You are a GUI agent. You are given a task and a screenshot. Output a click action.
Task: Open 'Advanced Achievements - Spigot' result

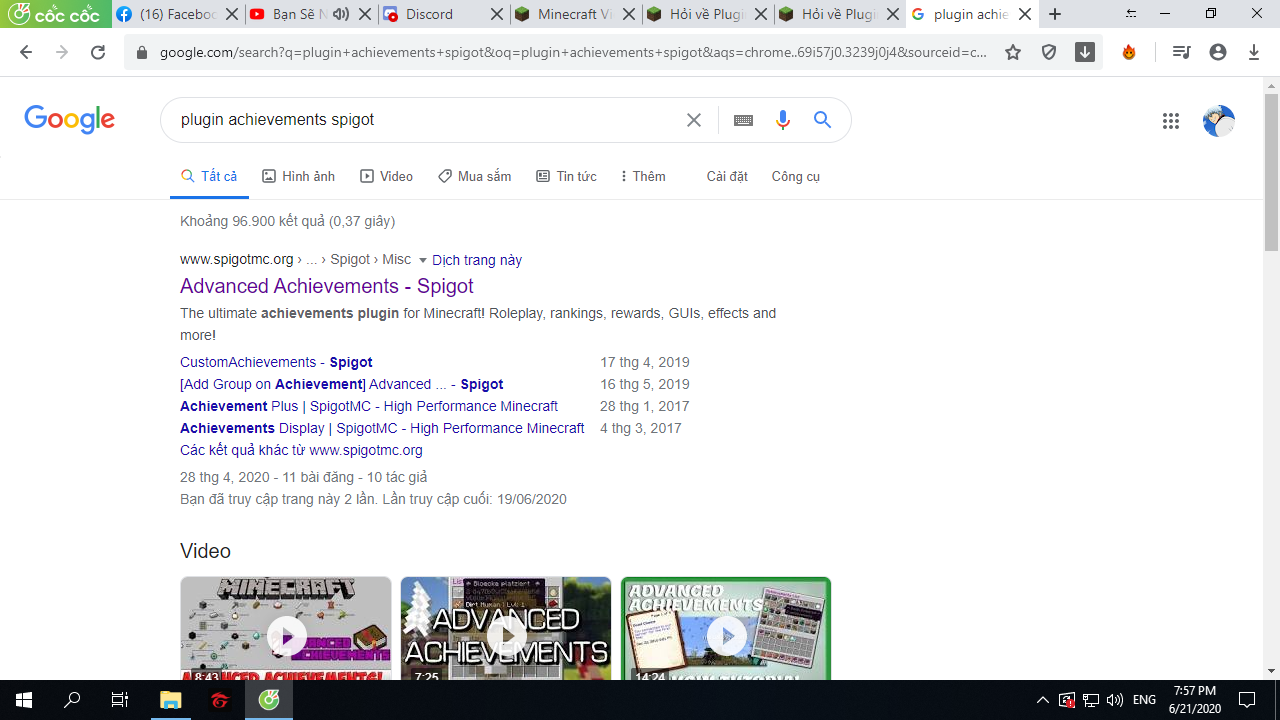327,286
